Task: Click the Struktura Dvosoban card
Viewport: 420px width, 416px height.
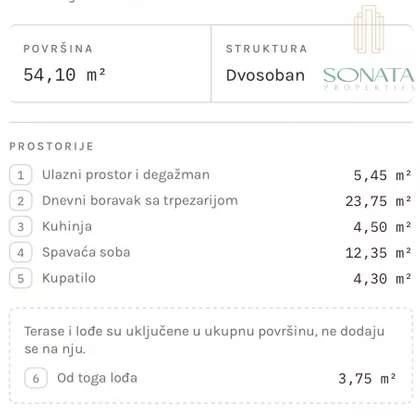Action: coord(312,63)
